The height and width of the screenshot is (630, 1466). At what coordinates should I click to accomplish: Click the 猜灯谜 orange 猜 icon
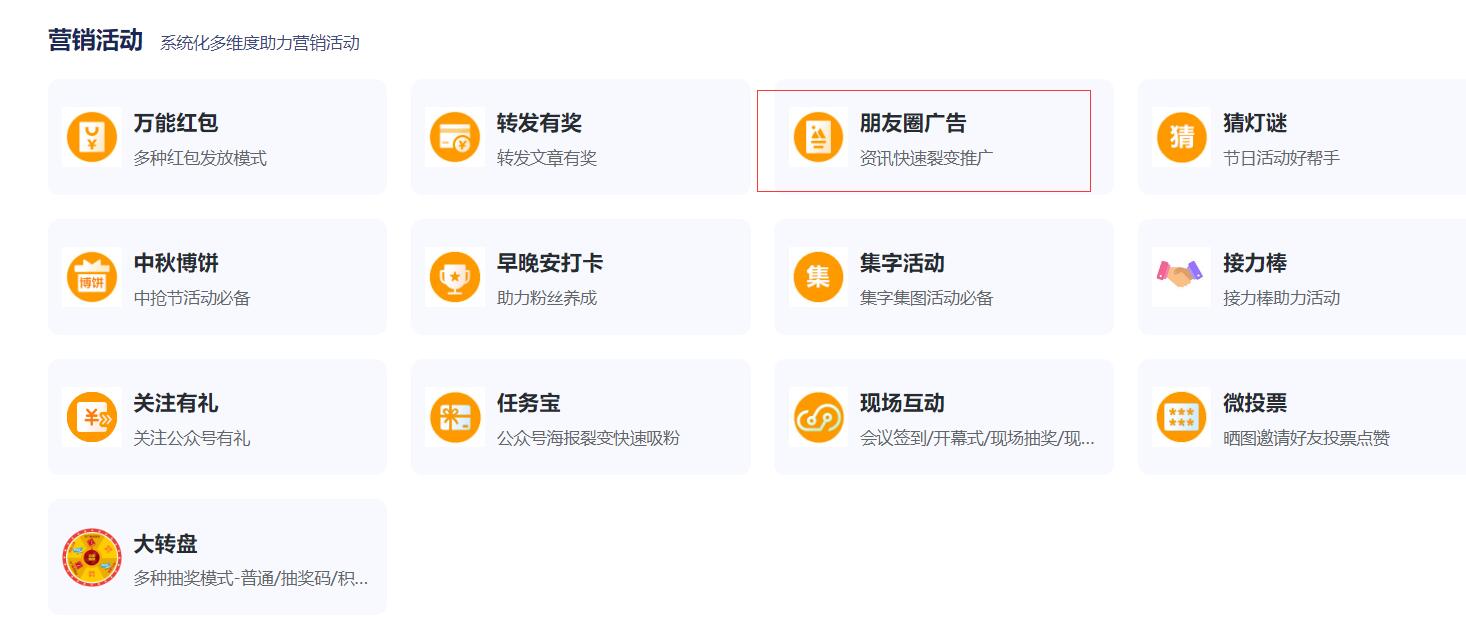[x=1181, y=137]
